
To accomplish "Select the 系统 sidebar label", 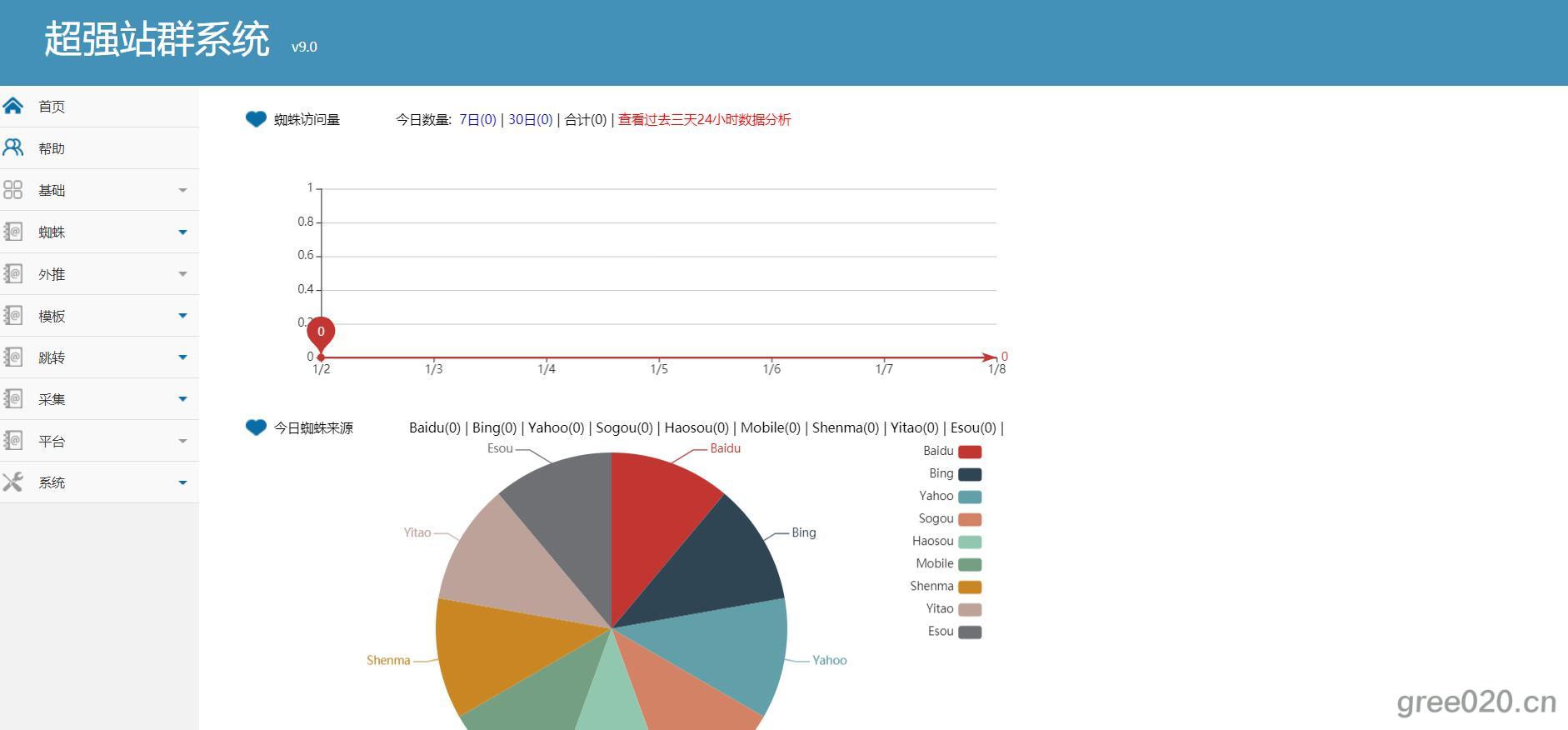I will pyautogui.click(x=52, y=482).
